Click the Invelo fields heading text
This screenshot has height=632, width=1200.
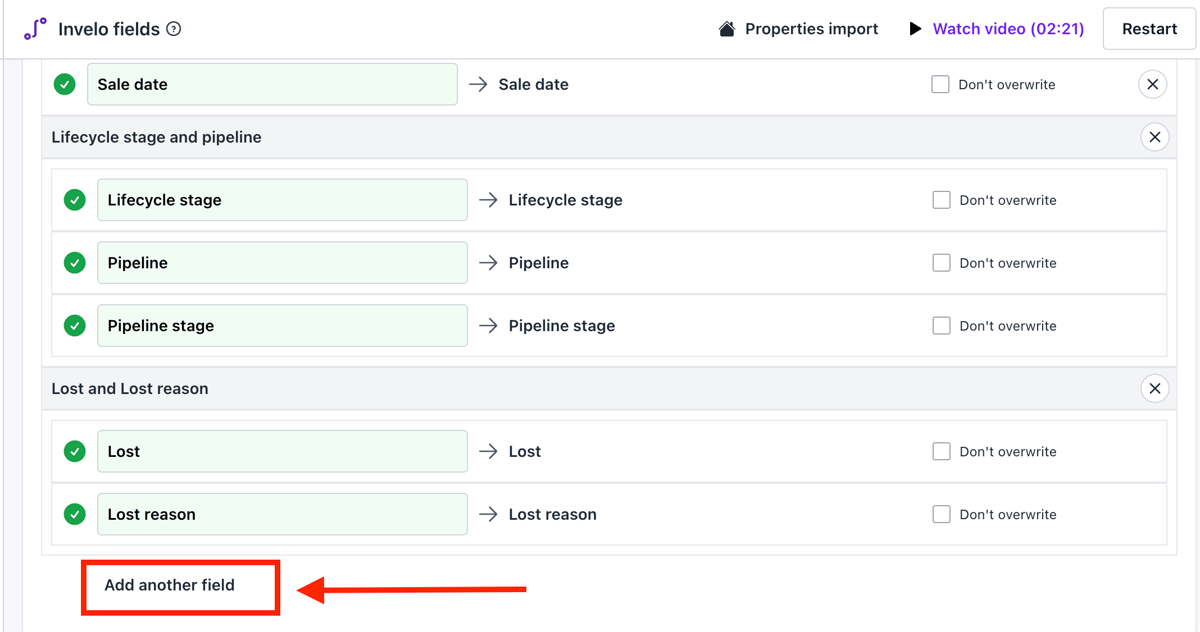point(109,29)
